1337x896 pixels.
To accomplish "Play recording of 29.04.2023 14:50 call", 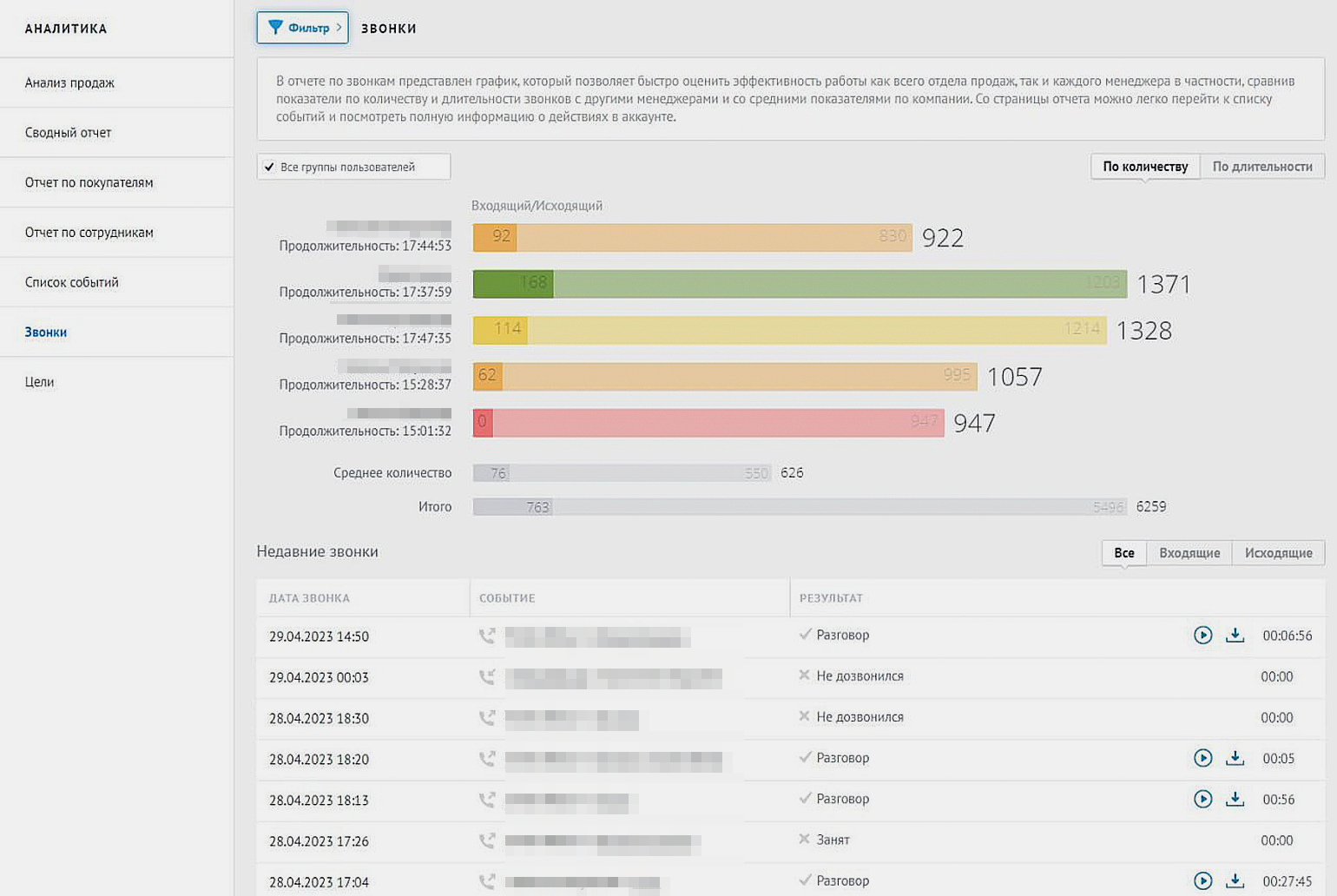I will click(x=1202, y=636).
